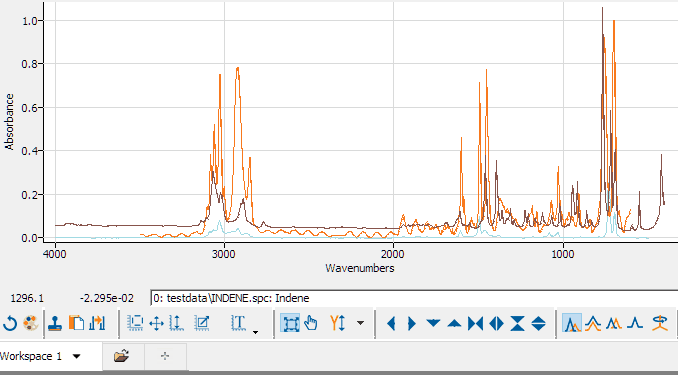This screenshot has width=678, height=375.
Task: Click the 3000 tick label on X axis
Action: (224, 254)
